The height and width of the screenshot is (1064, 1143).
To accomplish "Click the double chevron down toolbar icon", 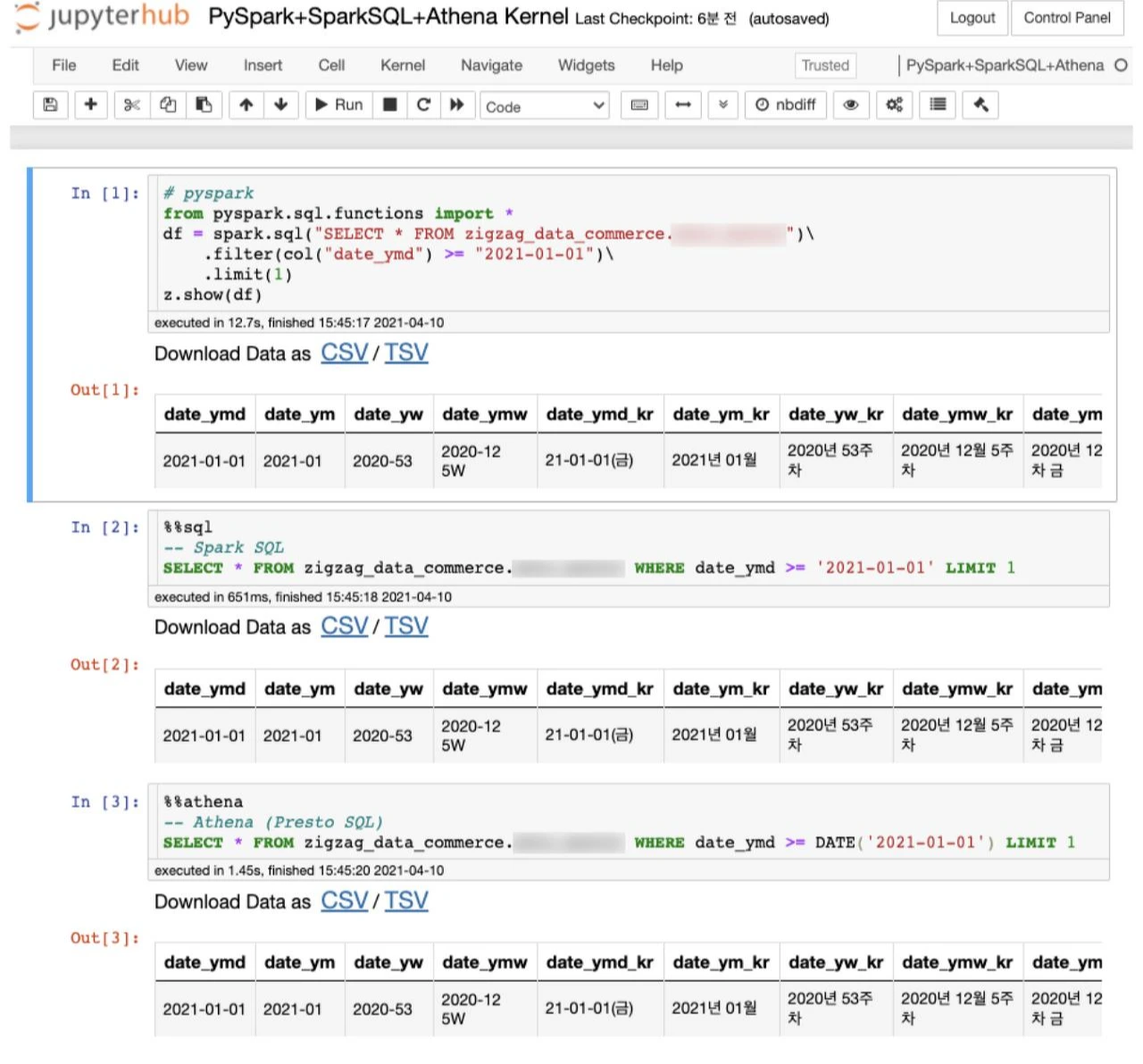I will pos(723,105).
